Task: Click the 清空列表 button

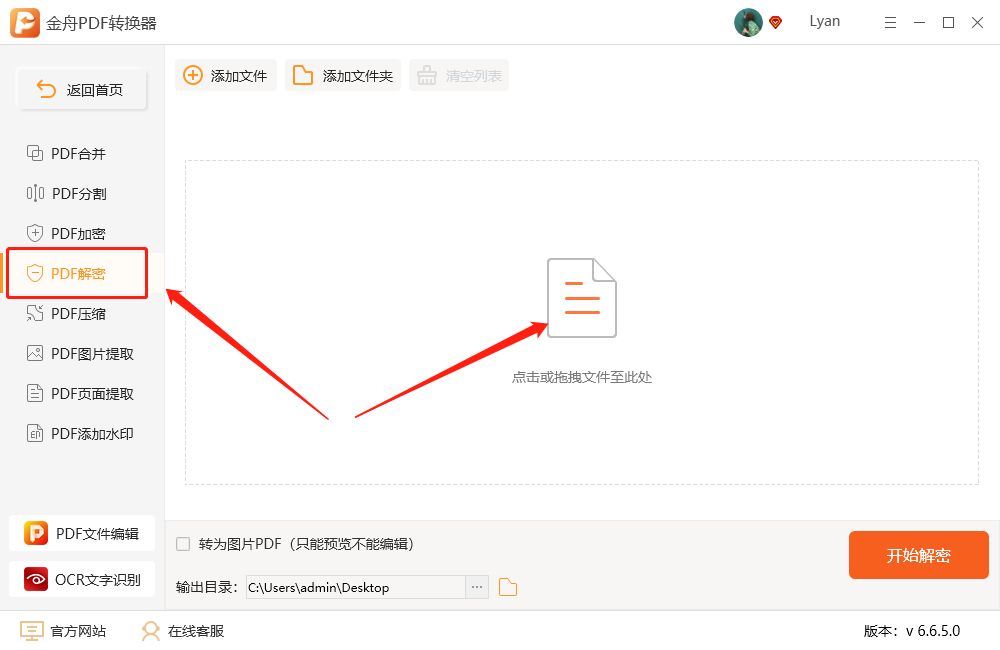Action: (x=459, y=75)
